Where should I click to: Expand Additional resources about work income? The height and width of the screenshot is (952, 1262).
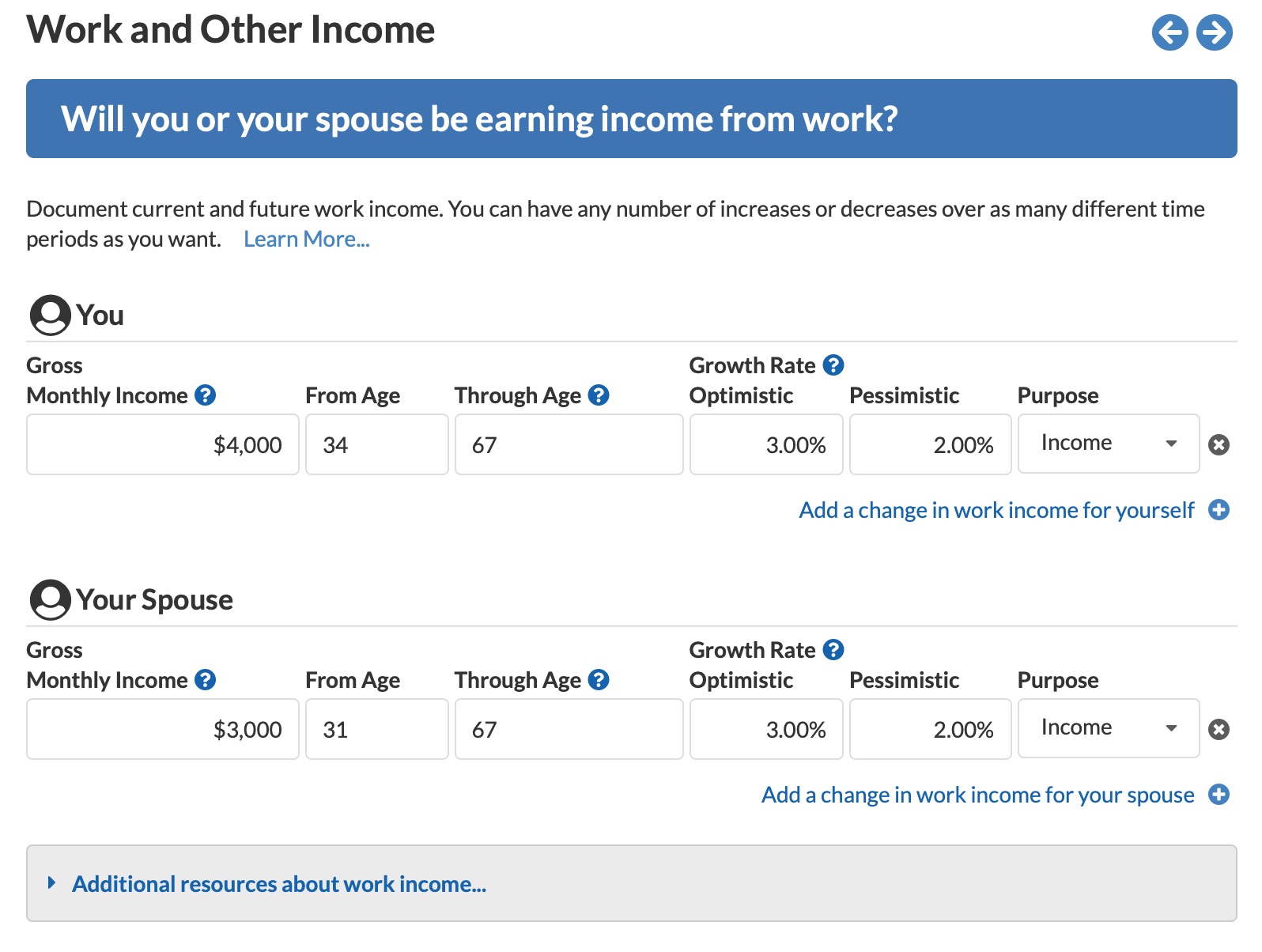tap(278, 884)
